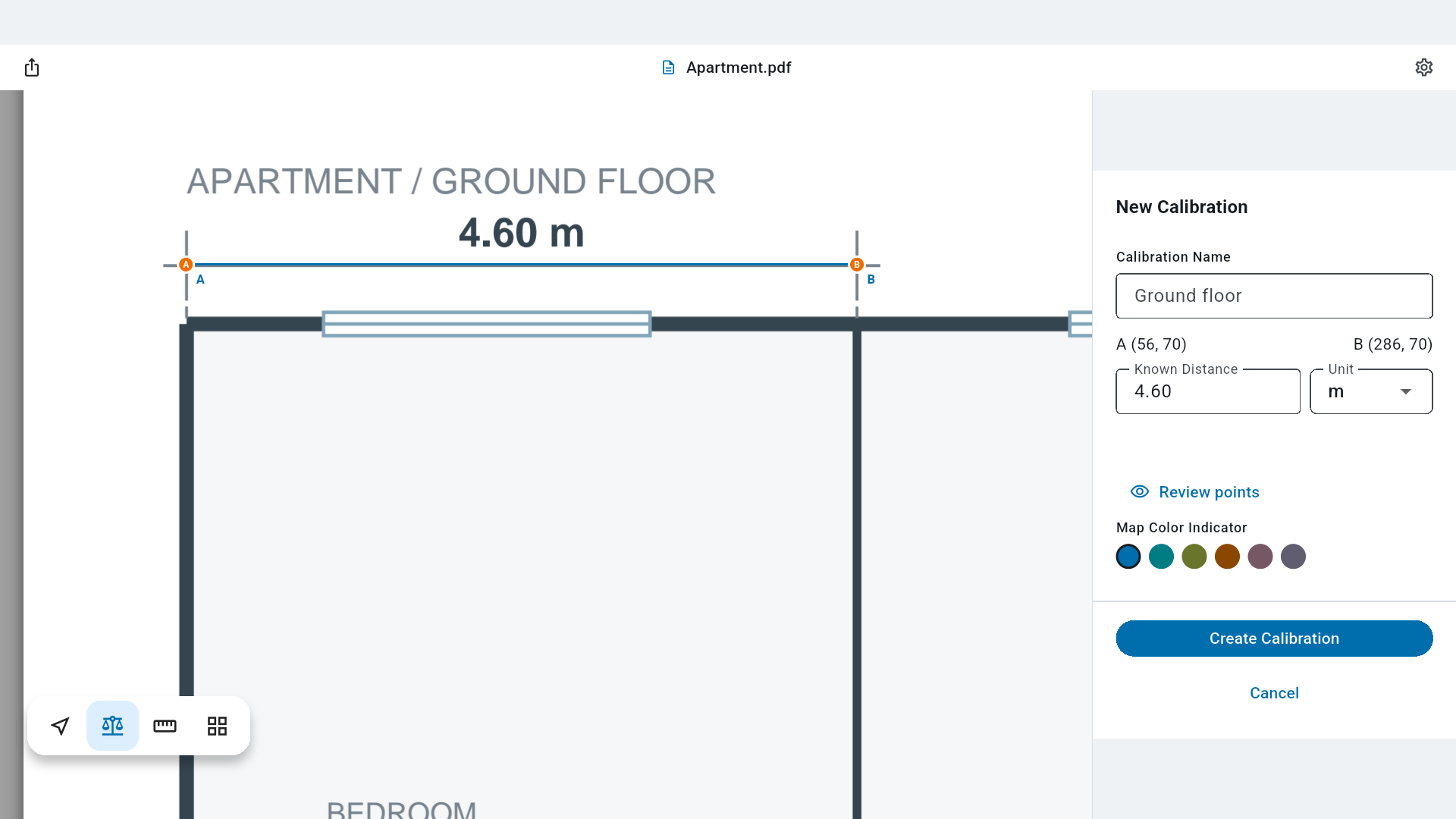Click the document icon beside Apartment.pdf

(668, 67)
